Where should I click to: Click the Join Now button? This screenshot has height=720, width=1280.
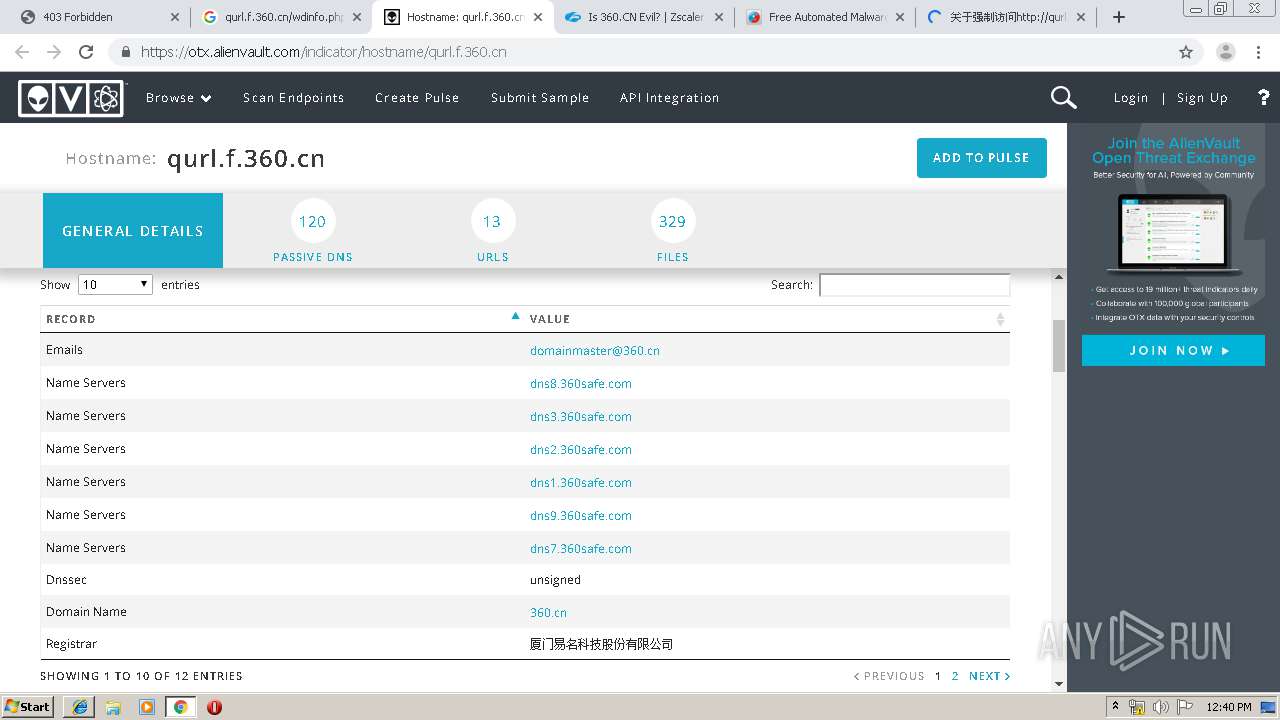point(1173,351)
